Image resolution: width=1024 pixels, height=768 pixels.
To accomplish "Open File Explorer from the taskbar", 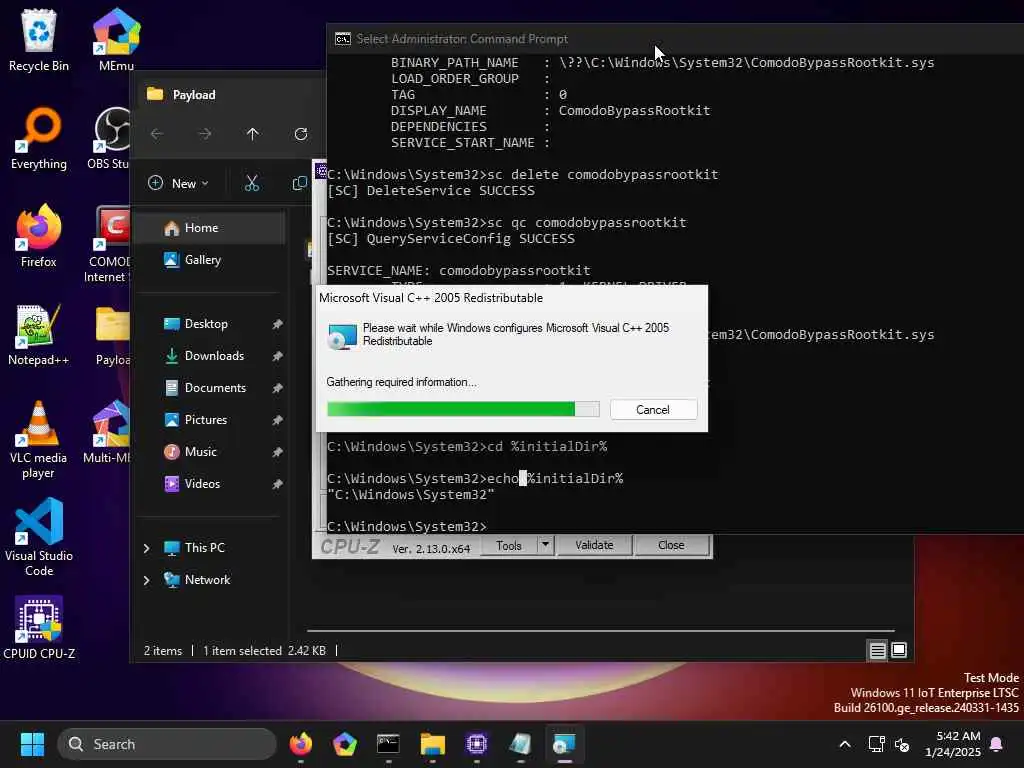I will (432, 744).
